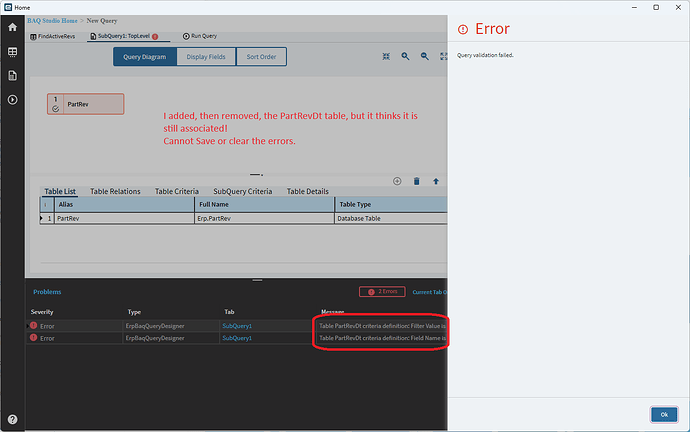The width and height of the screenshot is (690, 432).
Task: Open the grid view icon in the sidebar
Action: pos(12,52)
